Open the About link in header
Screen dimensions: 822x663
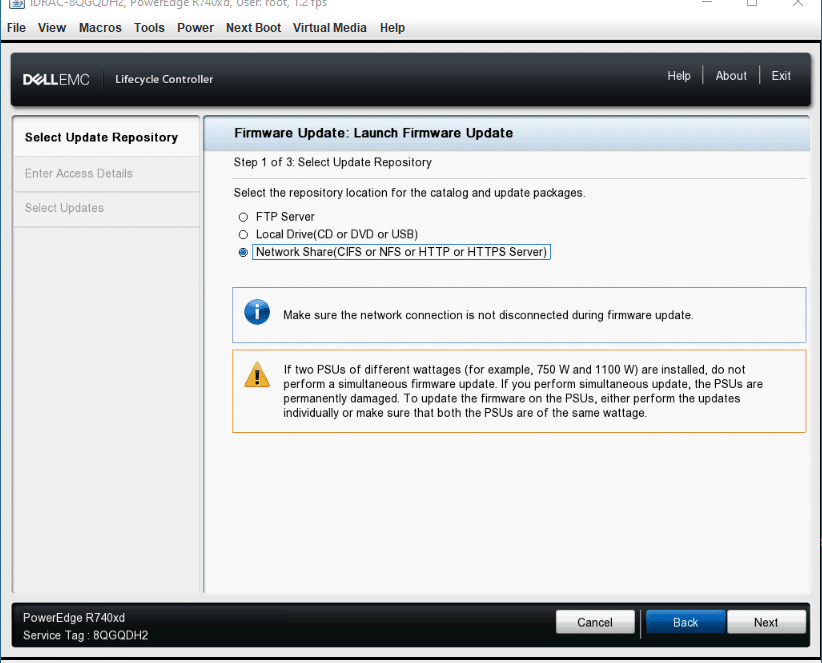[731, 76]
